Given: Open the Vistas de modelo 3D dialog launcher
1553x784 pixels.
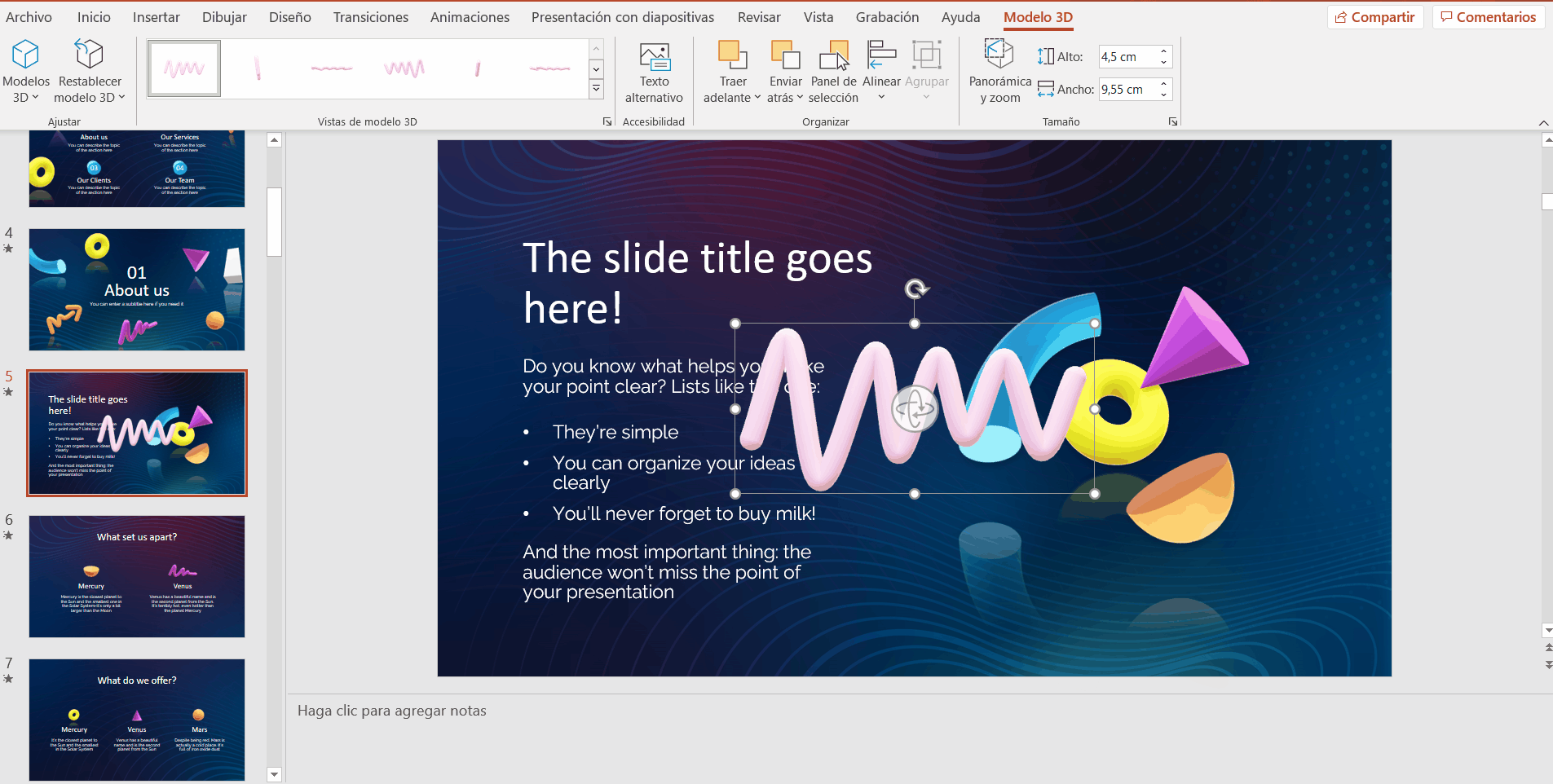Looking at the screenshot, I should (607, 121).
